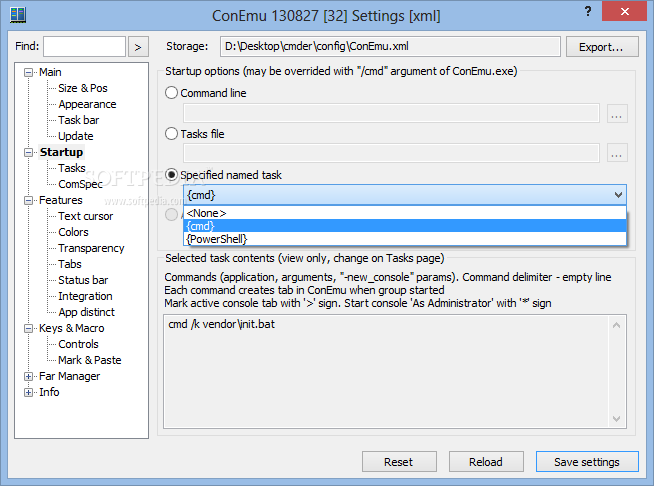Open the Update settings page
654x486 pixels.
pos(75,136)
